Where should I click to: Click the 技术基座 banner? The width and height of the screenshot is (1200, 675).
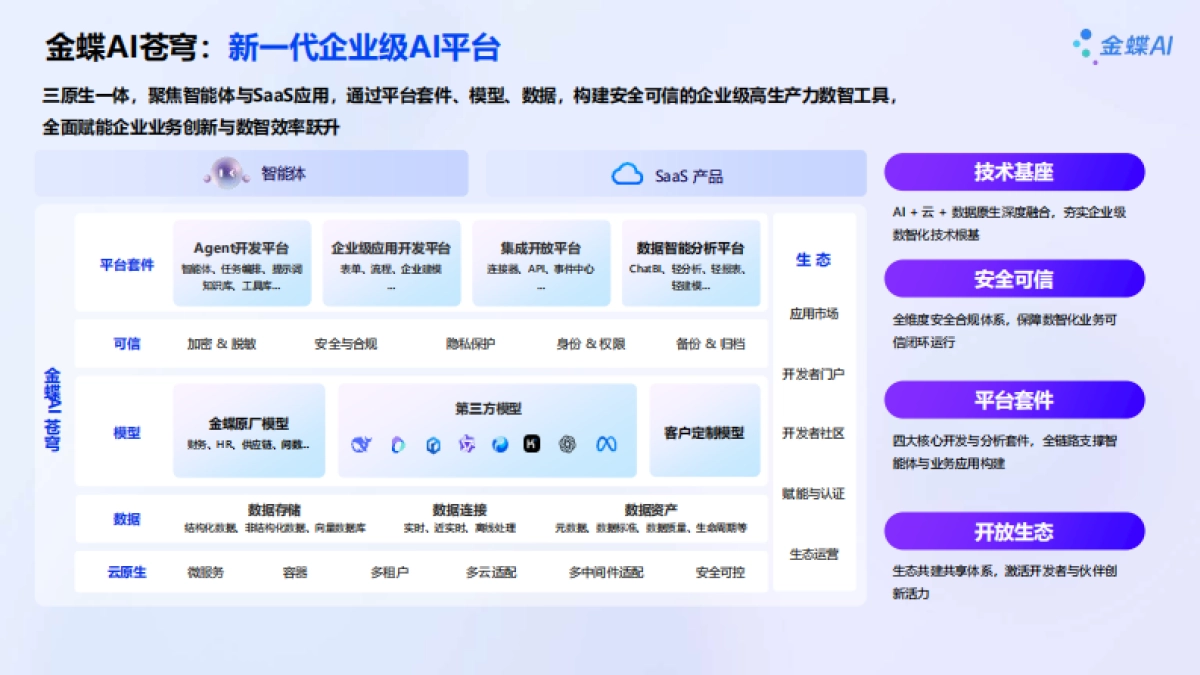[x=1014, y=171]
